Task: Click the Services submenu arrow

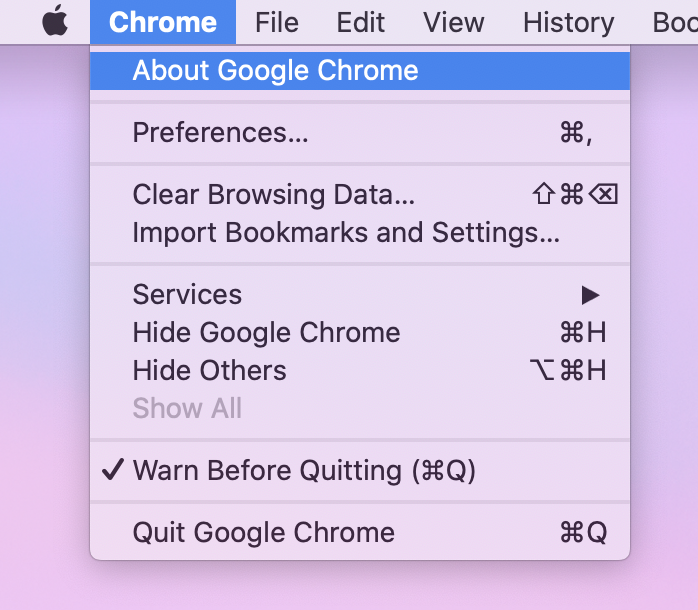Action: (x=590, y=295)
